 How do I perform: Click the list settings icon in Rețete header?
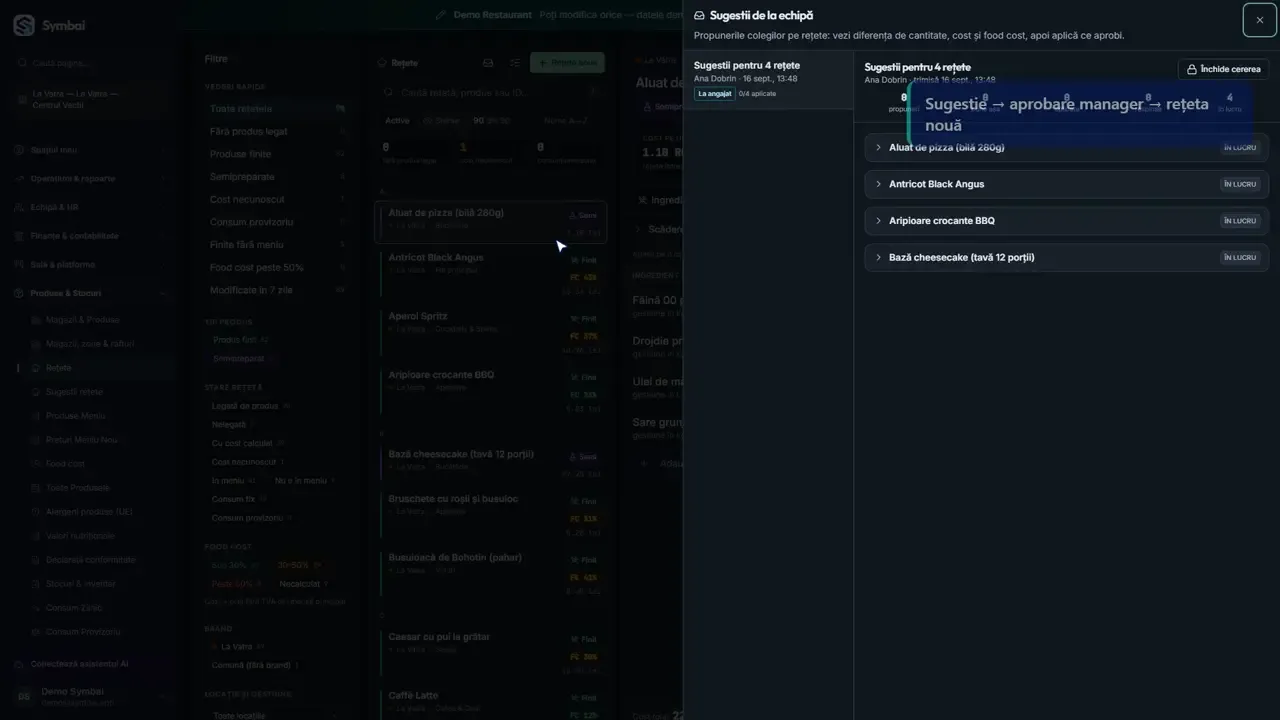[x=515, y=63]
